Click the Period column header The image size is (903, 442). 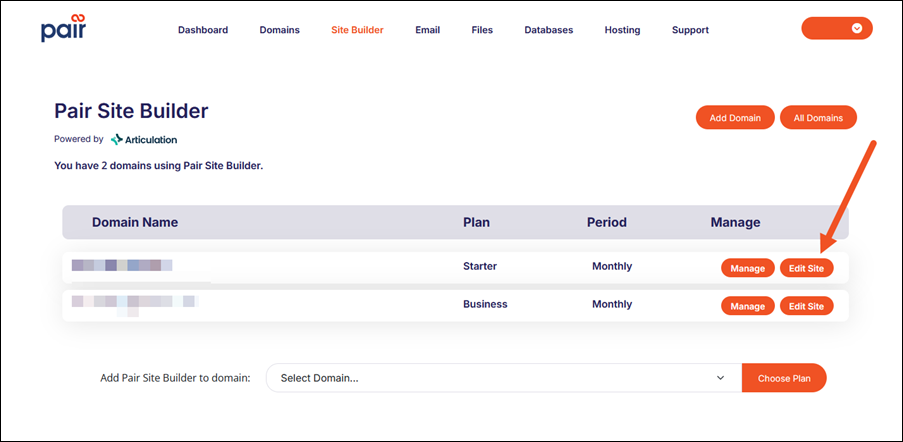coord(606,222)
